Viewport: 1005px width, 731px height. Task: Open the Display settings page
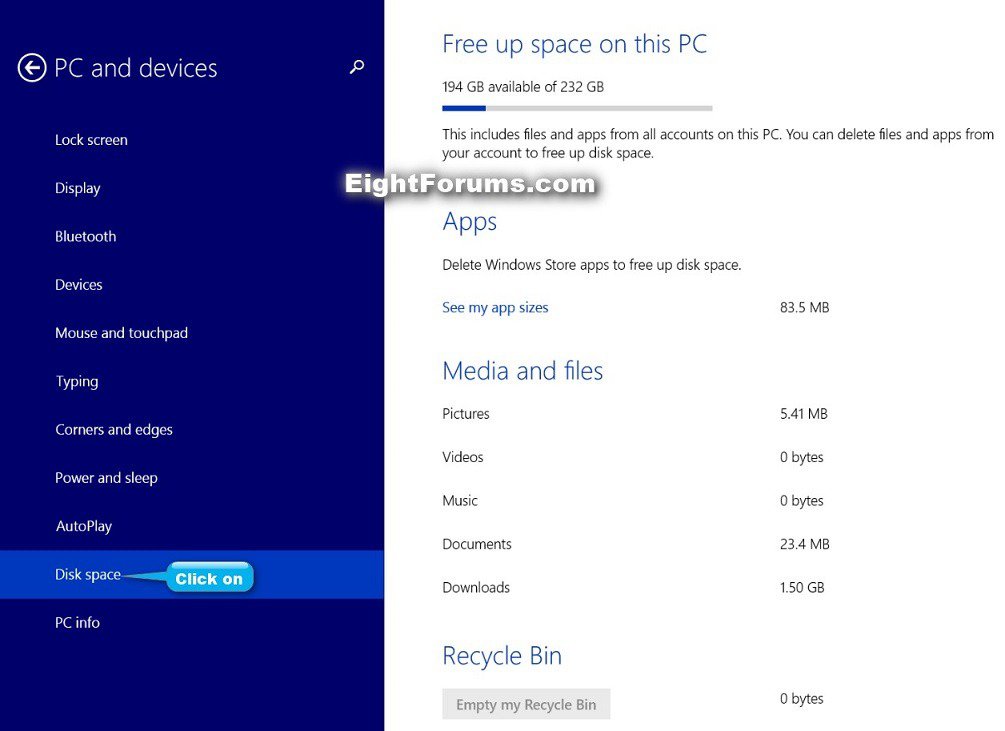[x=78, y=188]
